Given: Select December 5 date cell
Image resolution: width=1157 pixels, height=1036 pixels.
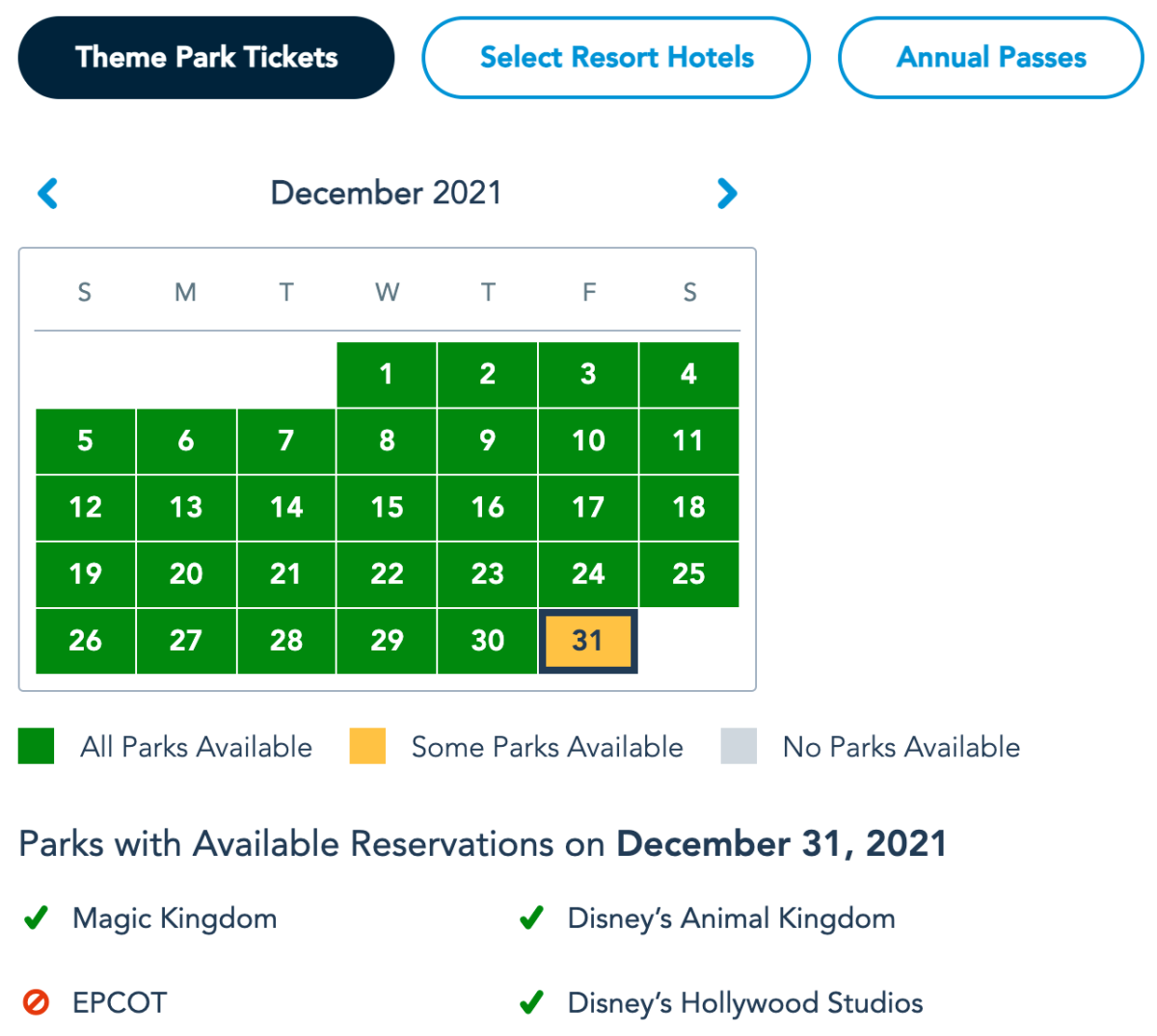Looking at the screenshot, I should pos(85,441).
